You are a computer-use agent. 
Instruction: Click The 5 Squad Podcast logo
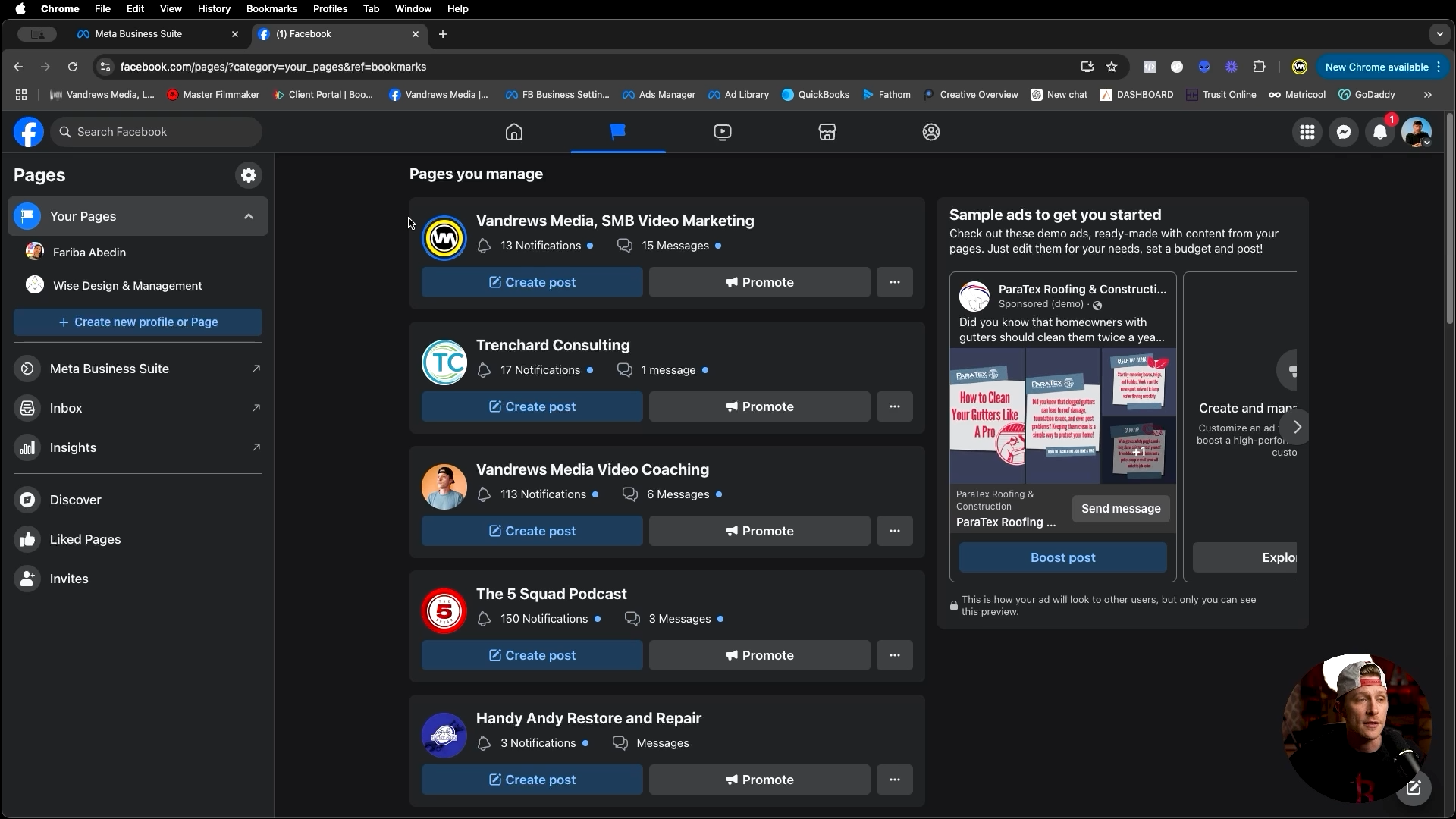[x=444, y=611]
